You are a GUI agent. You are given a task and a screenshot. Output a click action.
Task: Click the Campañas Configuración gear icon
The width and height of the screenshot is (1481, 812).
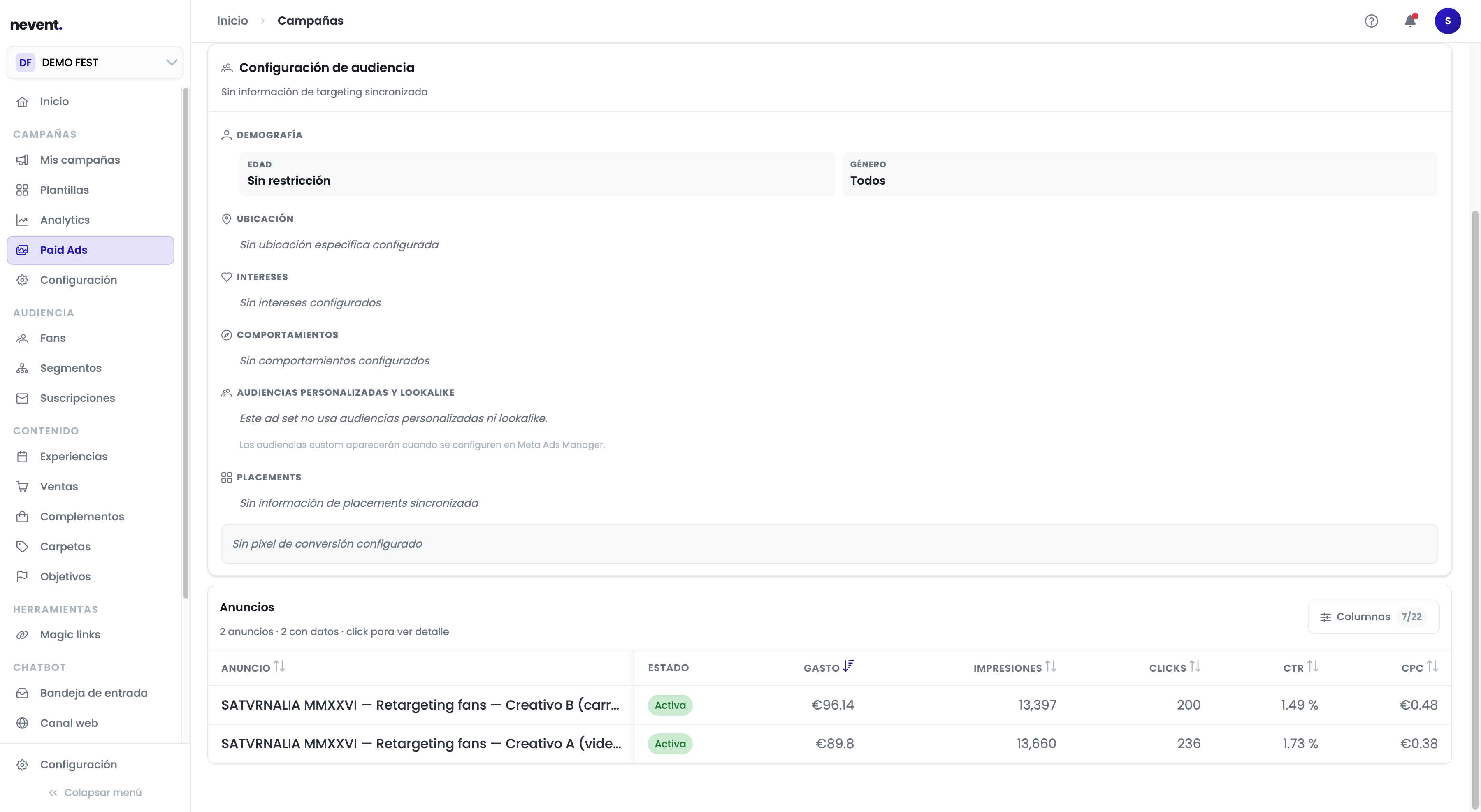pos(23,280)
